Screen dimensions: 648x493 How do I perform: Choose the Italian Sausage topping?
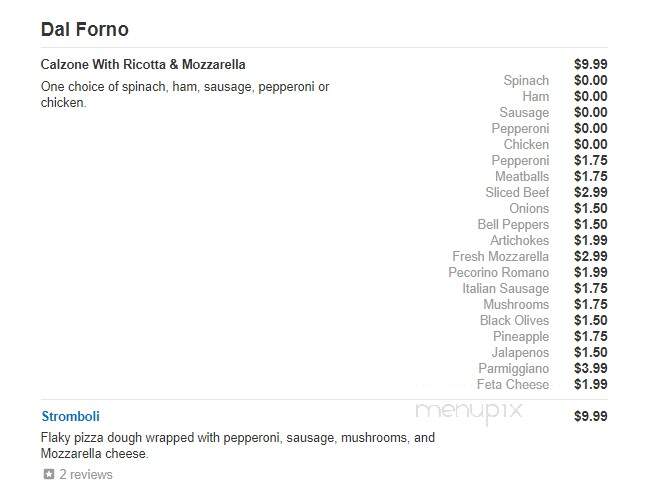(x=506, y=288)
